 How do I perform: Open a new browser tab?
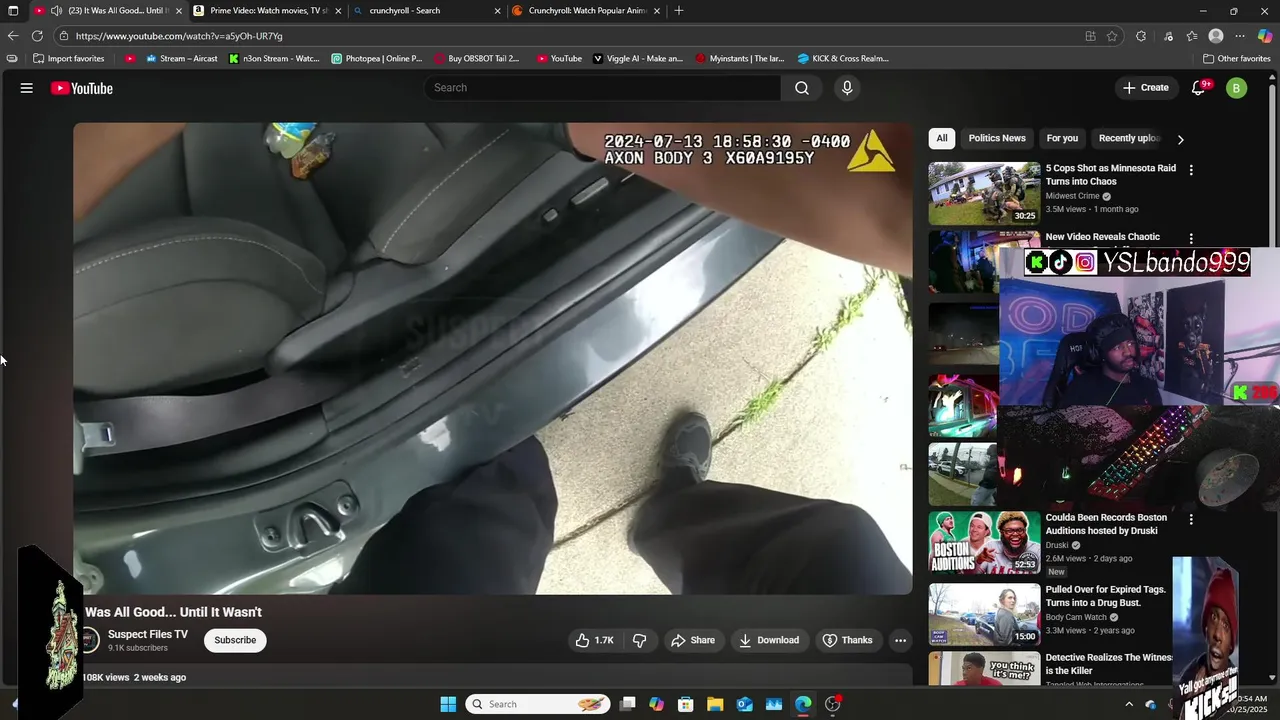pos(679,11)
